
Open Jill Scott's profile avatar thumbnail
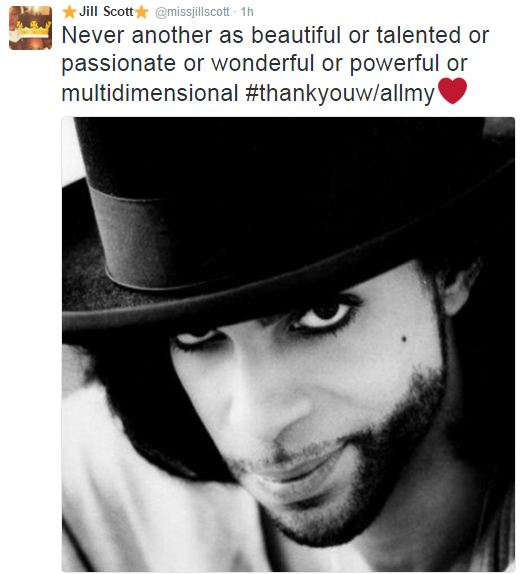point(30,28)
